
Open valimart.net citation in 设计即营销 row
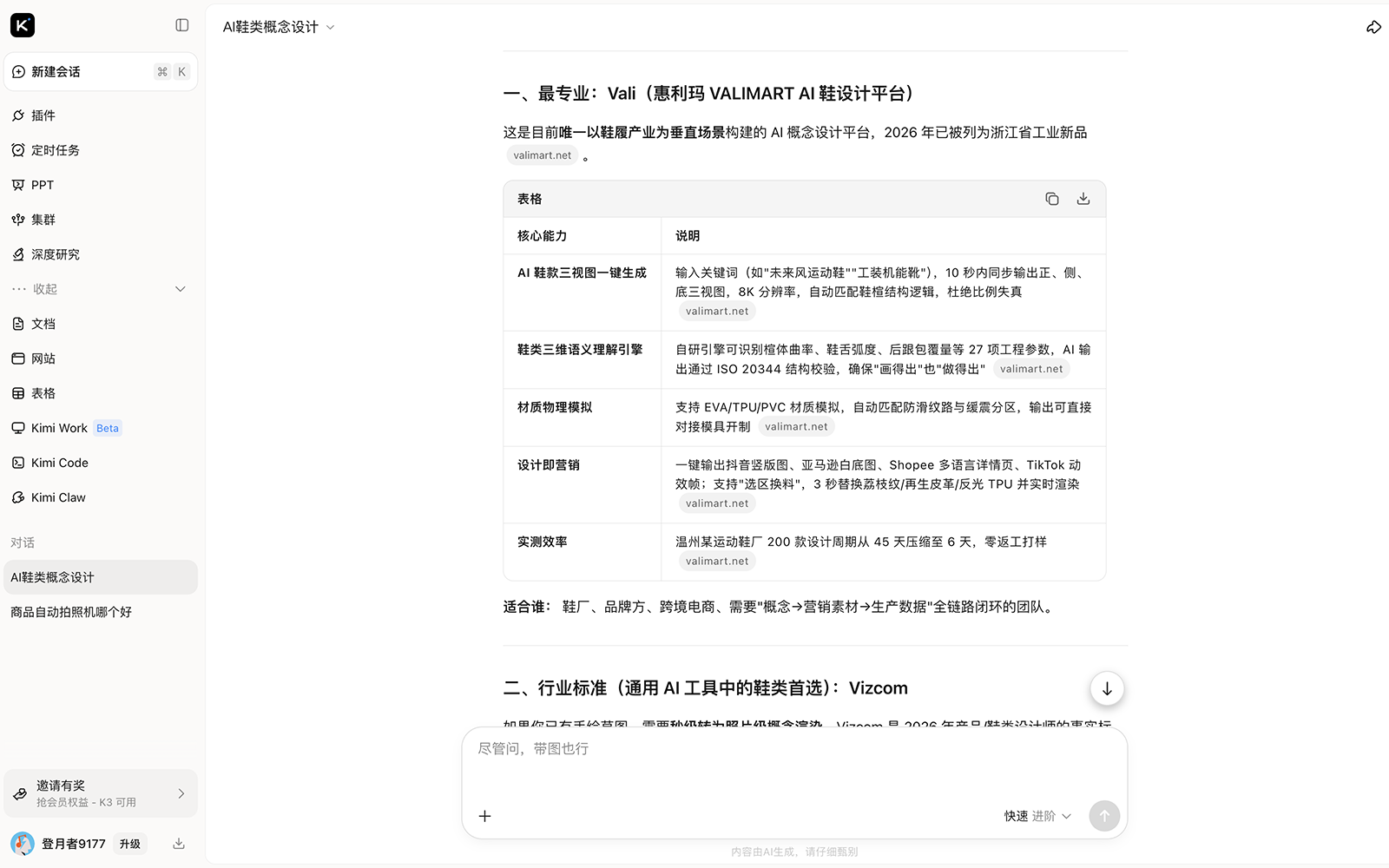pyautogui.click(x=717, y=503)
